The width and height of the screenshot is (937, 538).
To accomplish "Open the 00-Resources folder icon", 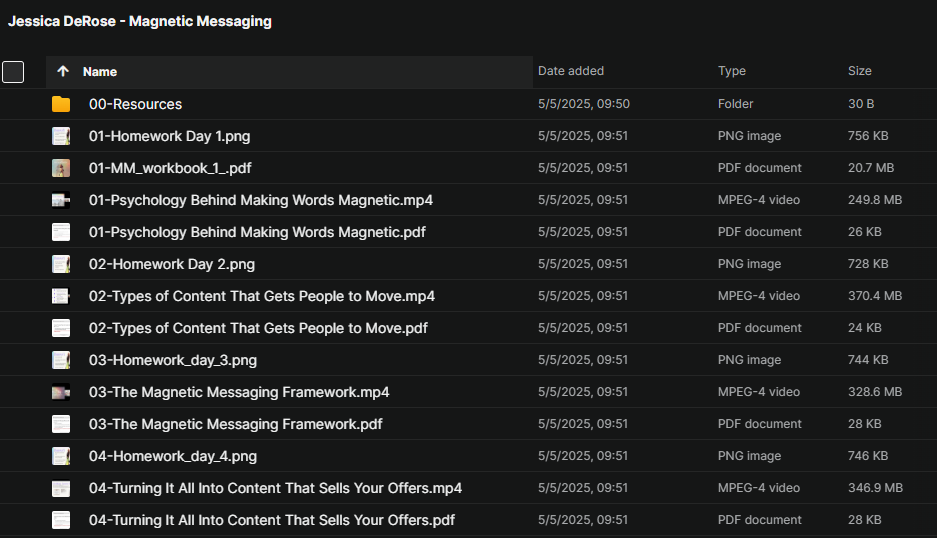I will tap(61, 104).
